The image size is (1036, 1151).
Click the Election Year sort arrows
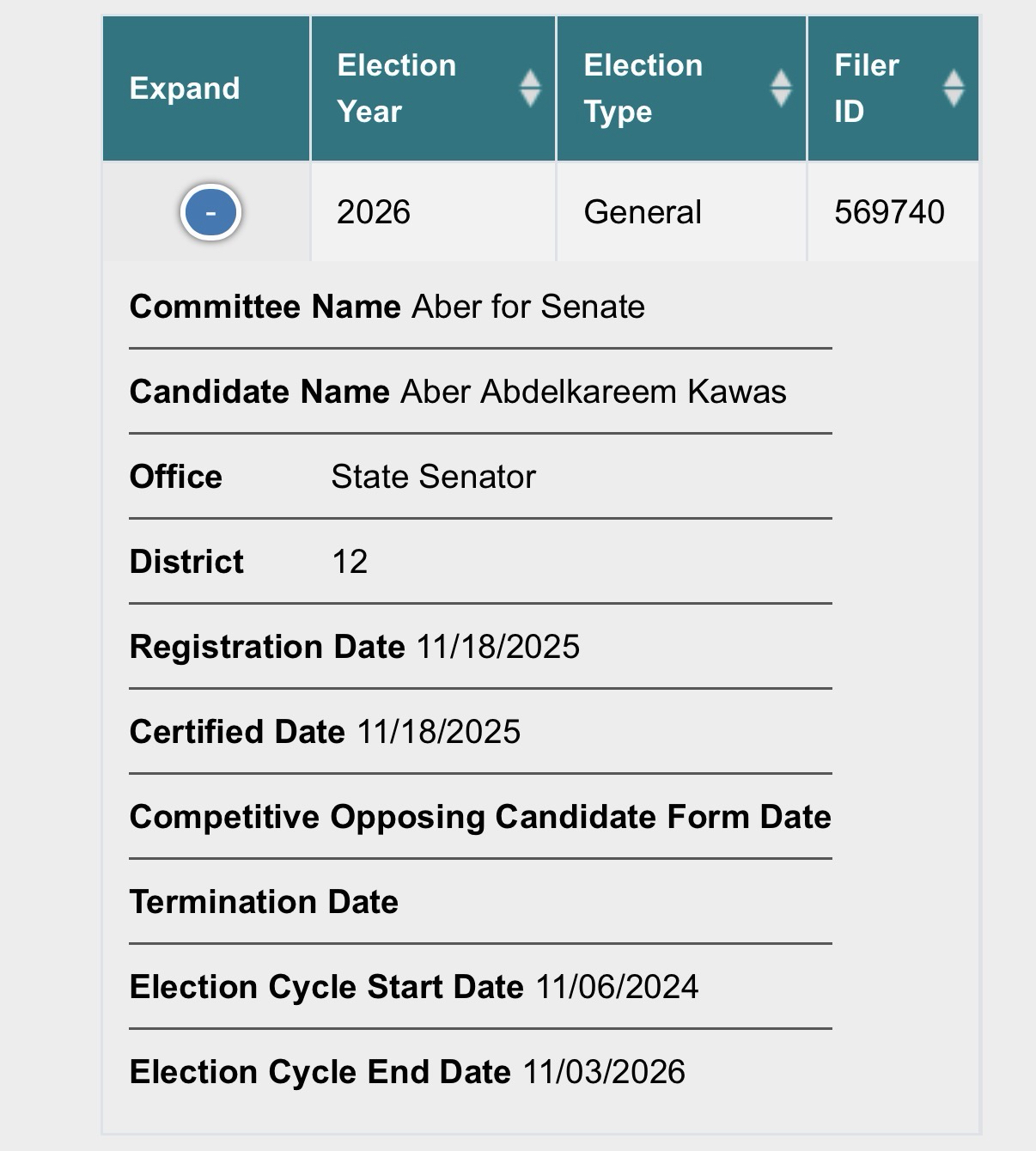[x=530, y=88]
